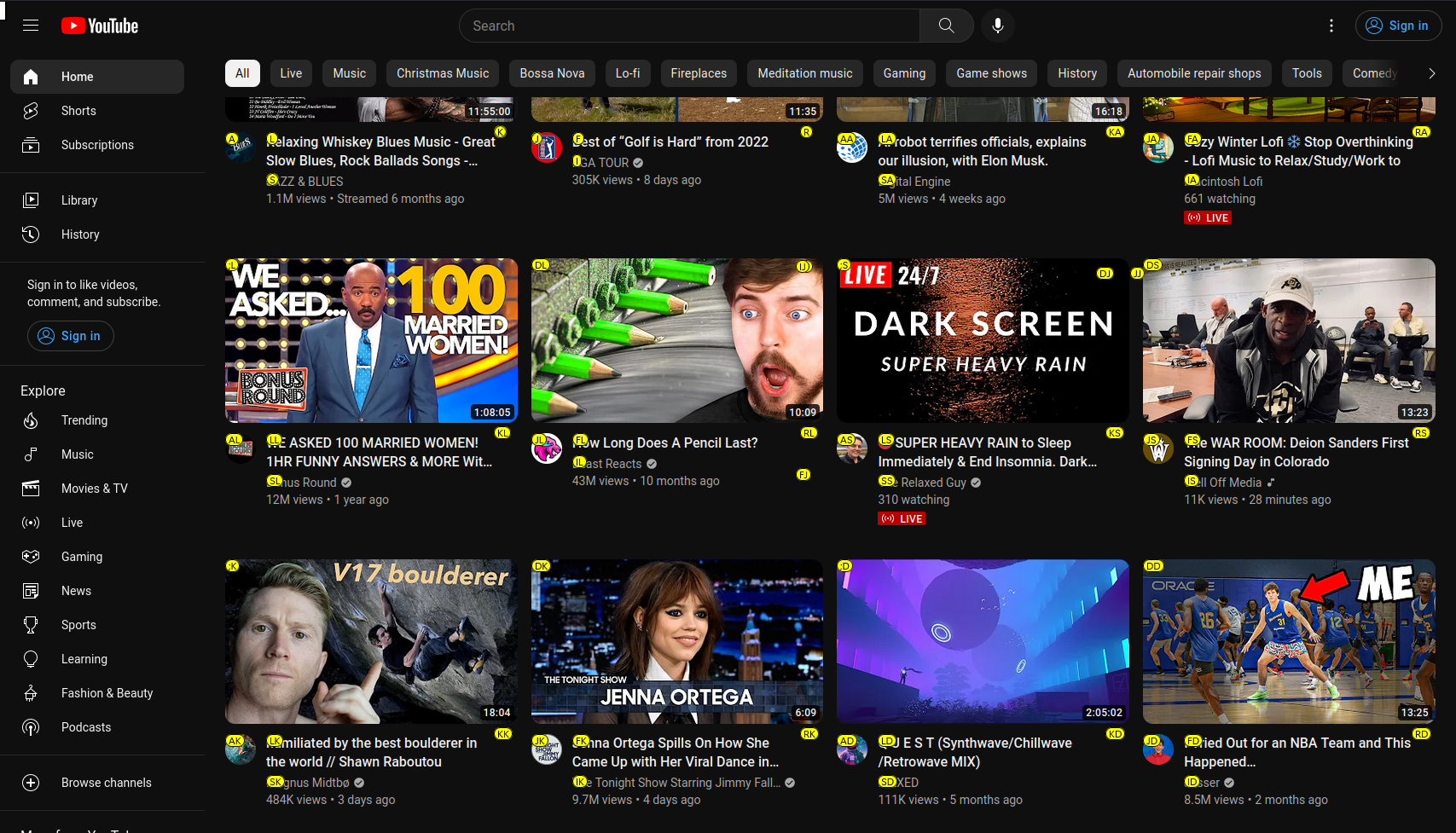Open V17 boulderer video thumbnail
The image size is (1456, 833).
(x=371, y=641)
